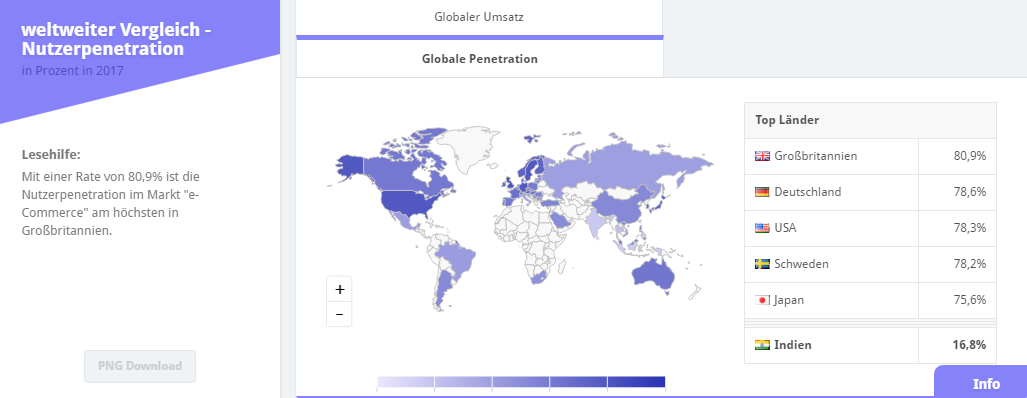The height and width of the screenshot is (398, 1027).
Task: Click the darkest shade in the color legend
Action: [x=637, y=382]
